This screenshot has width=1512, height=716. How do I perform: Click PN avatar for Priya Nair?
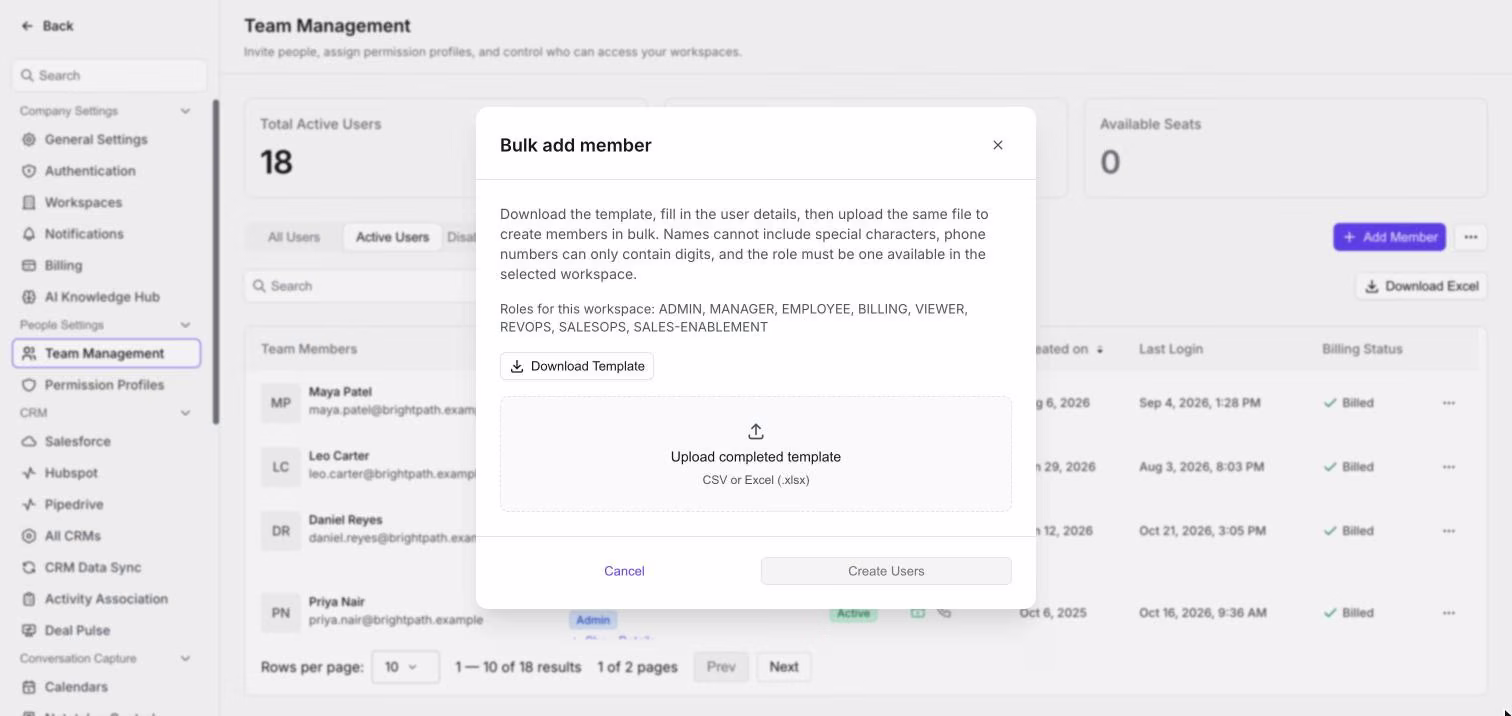(280, 613)
